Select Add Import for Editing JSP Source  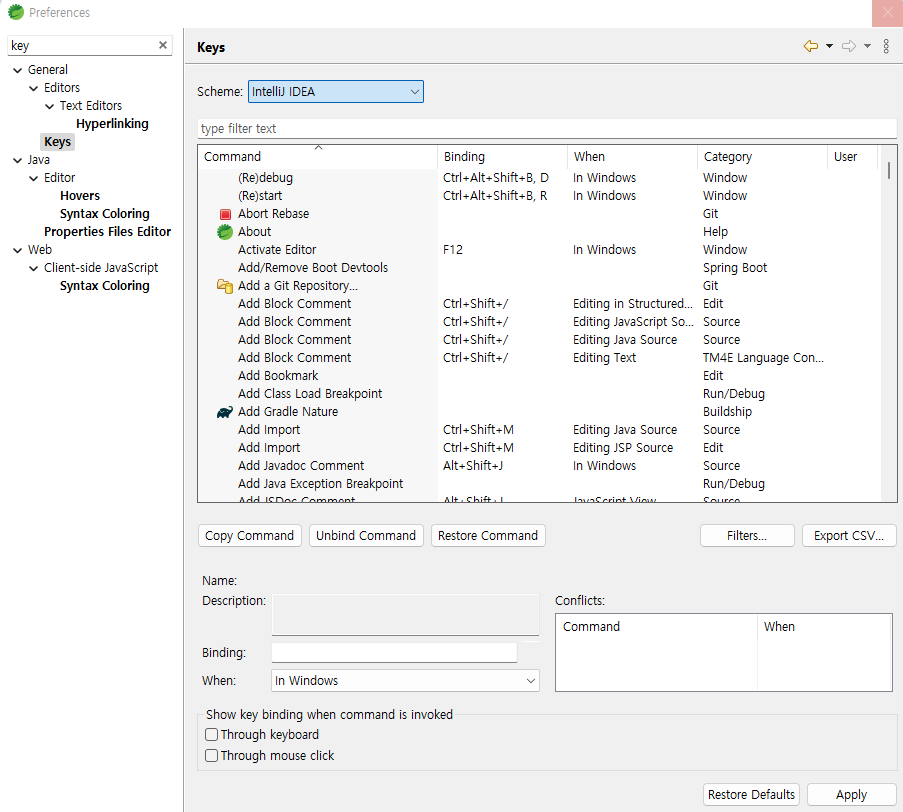coord(539,448)
